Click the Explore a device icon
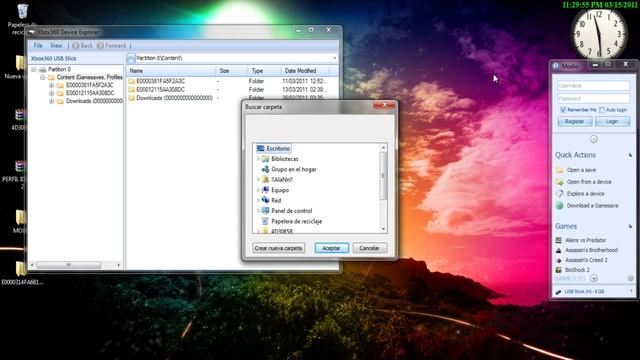The image size is (640, 360). (x=560, y=194)
